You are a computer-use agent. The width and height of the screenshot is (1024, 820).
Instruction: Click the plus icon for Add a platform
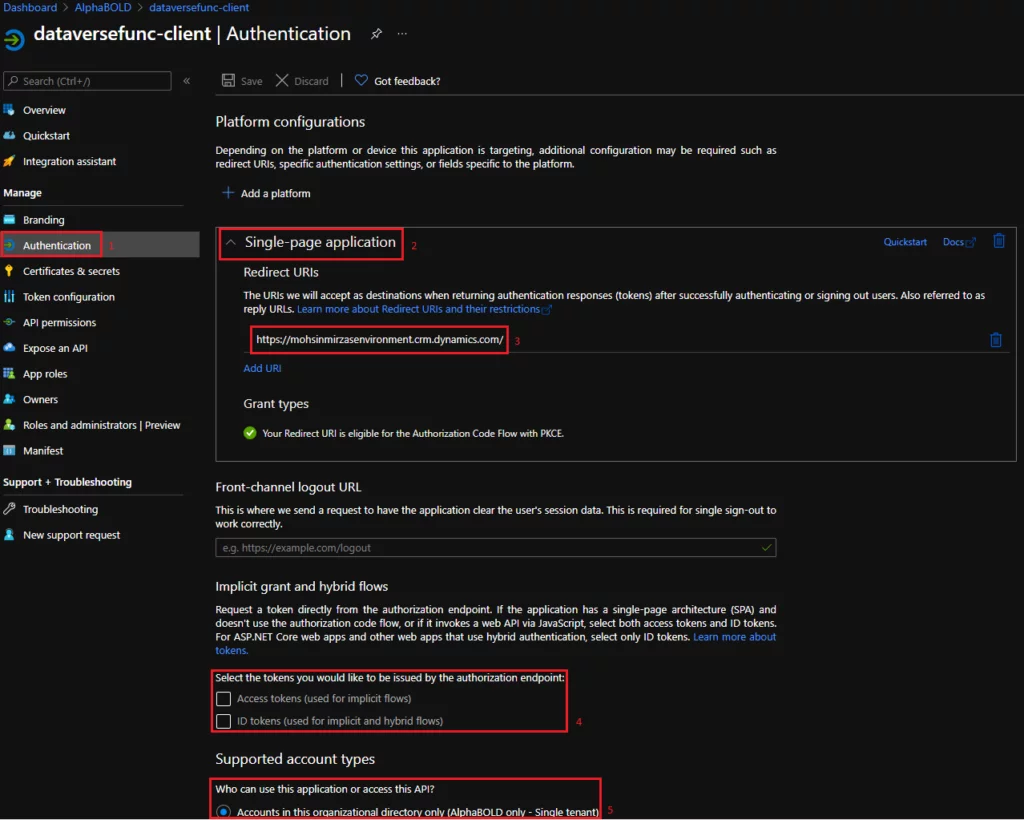[228, 193]
